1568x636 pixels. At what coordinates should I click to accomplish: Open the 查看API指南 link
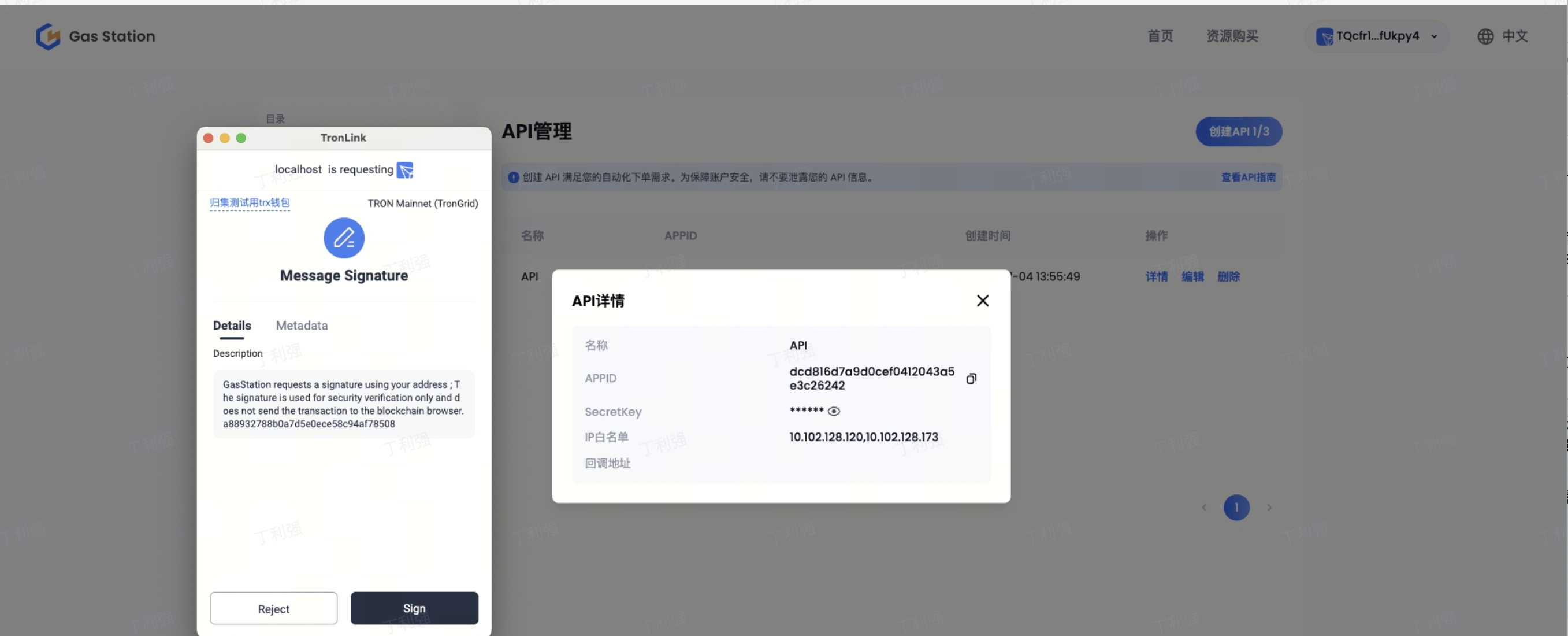point(1248,178)
